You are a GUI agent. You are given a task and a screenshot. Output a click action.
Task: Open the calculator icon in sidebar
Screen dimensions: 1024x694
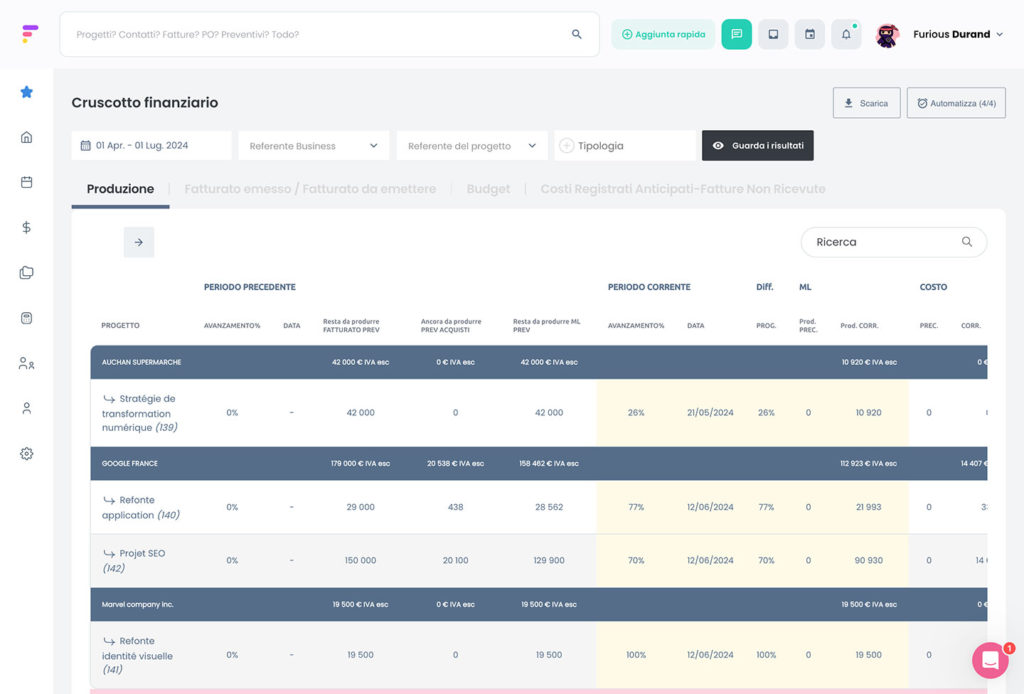pos(26,318)
